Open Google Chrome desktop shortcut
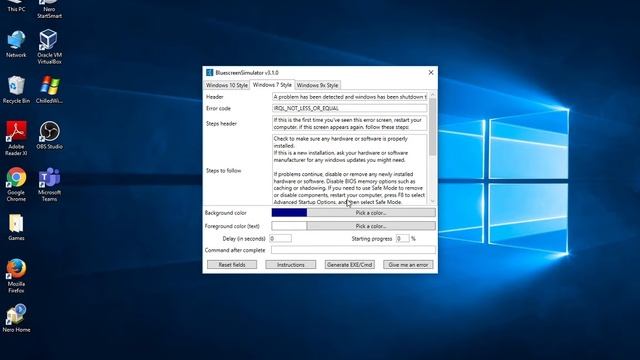 click(x=16, y=184)
